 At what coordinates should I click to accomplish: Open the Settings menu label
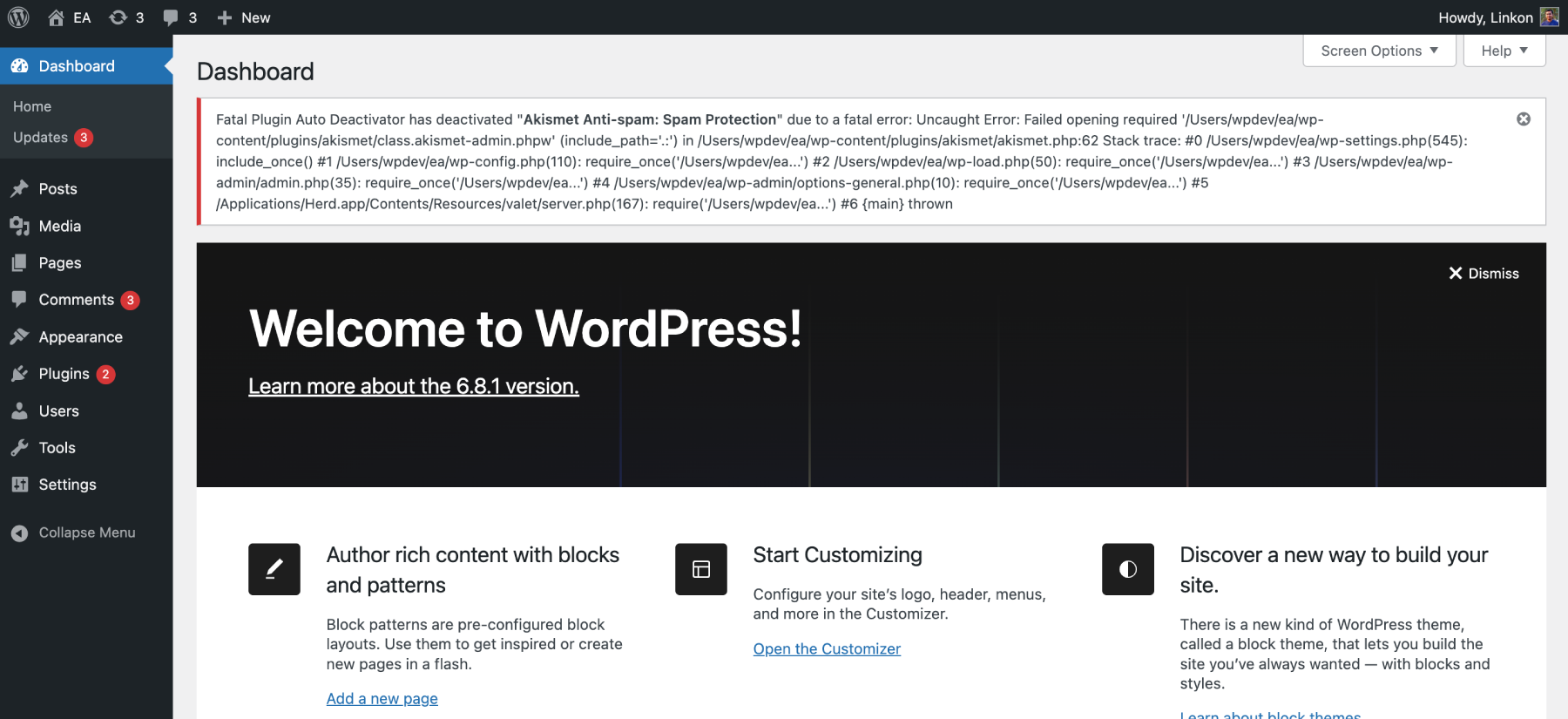(68, 485)
